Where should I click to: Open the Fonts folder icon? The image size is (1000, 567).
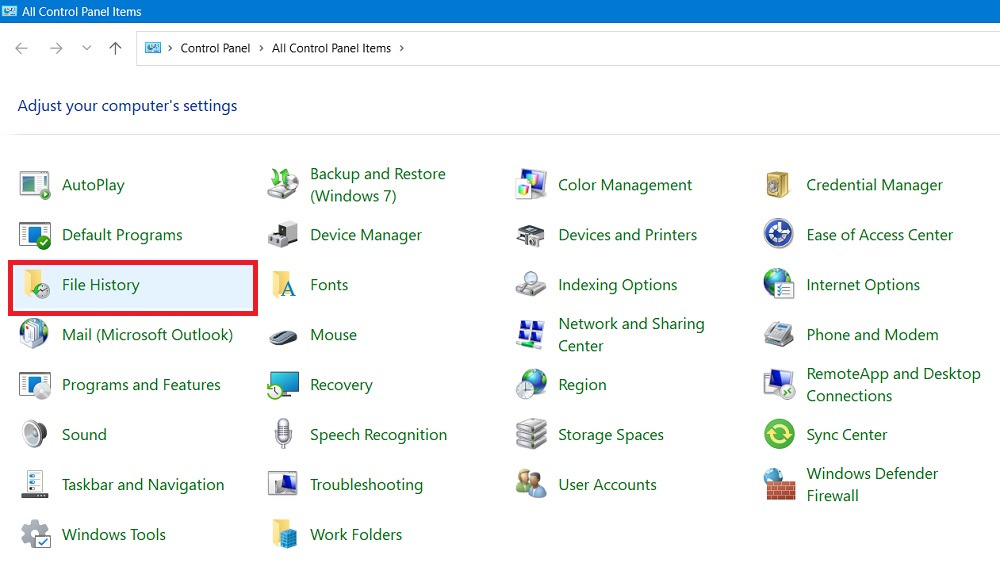284,285
